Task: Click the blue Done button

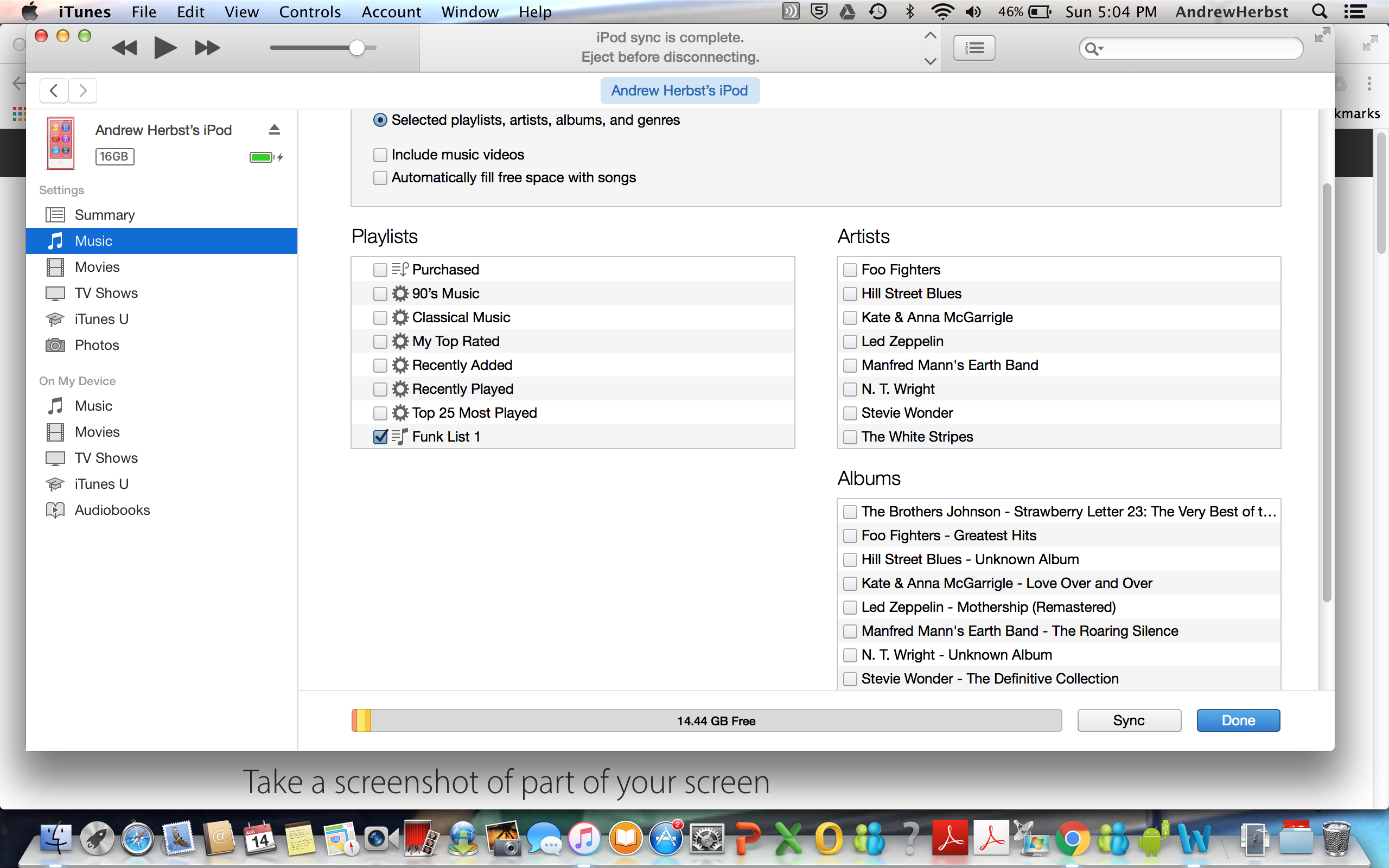Action: 1238,720
